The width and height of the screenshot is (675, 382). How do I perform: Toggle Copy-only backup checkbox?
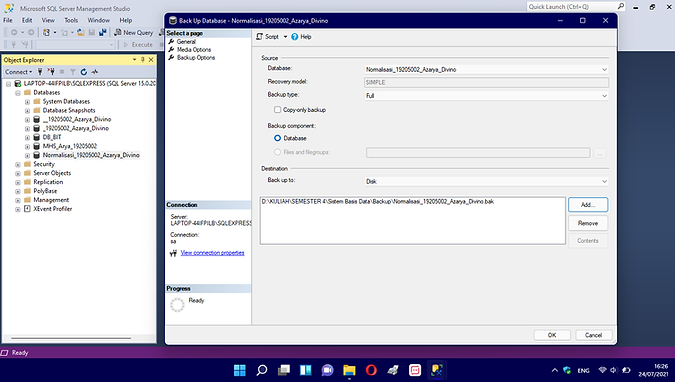click(278, 110)
